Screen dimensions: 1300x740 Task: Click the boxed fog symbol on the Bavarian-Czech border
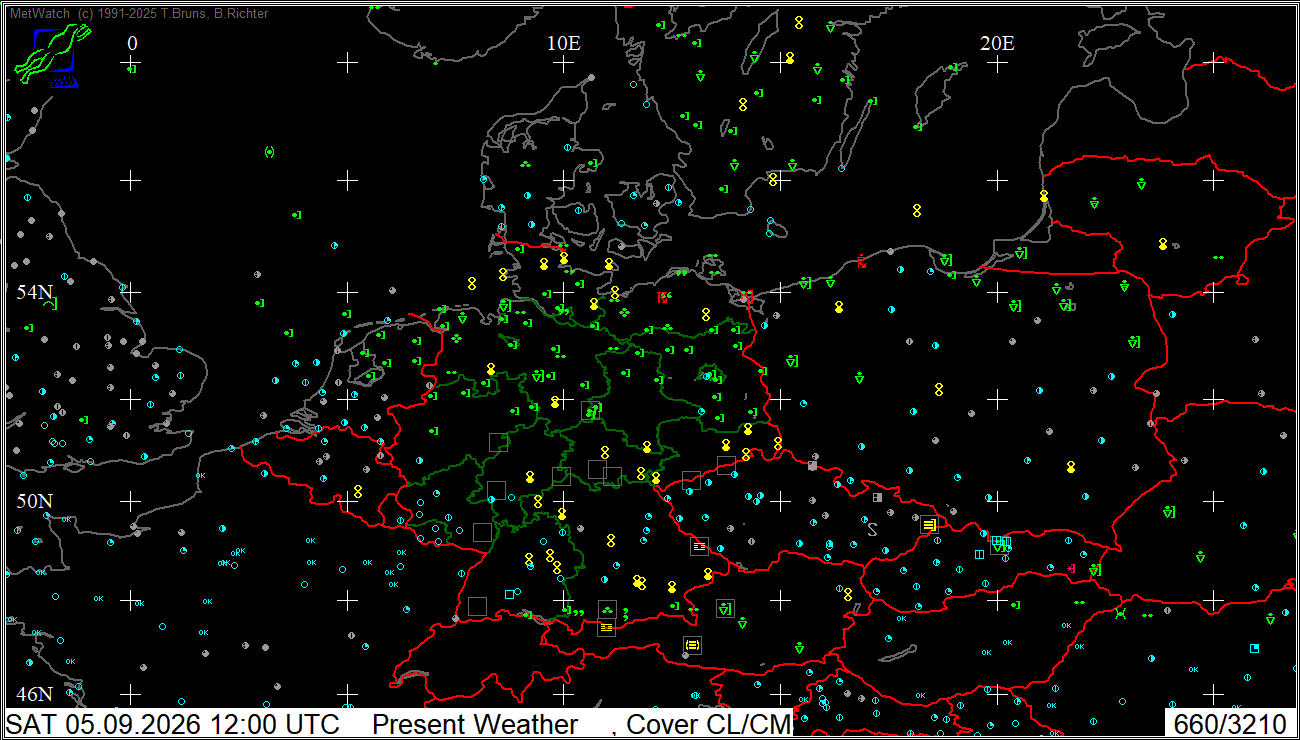[x=699, y=546]
